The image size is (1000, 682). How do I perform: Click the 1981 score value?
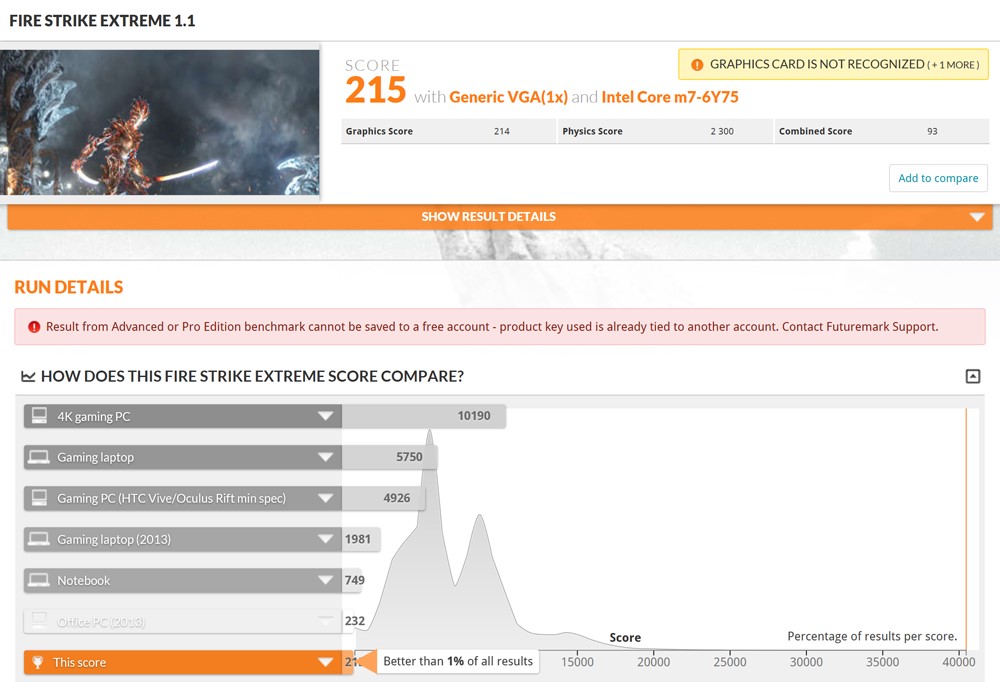pos(358,539)
